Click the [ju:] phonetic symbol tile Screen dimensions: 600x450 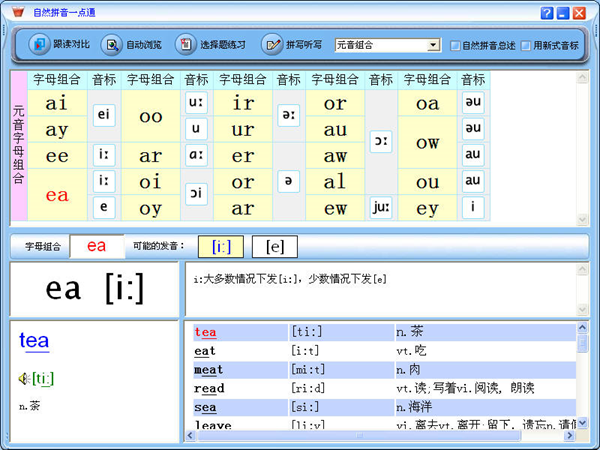(381, 207)
